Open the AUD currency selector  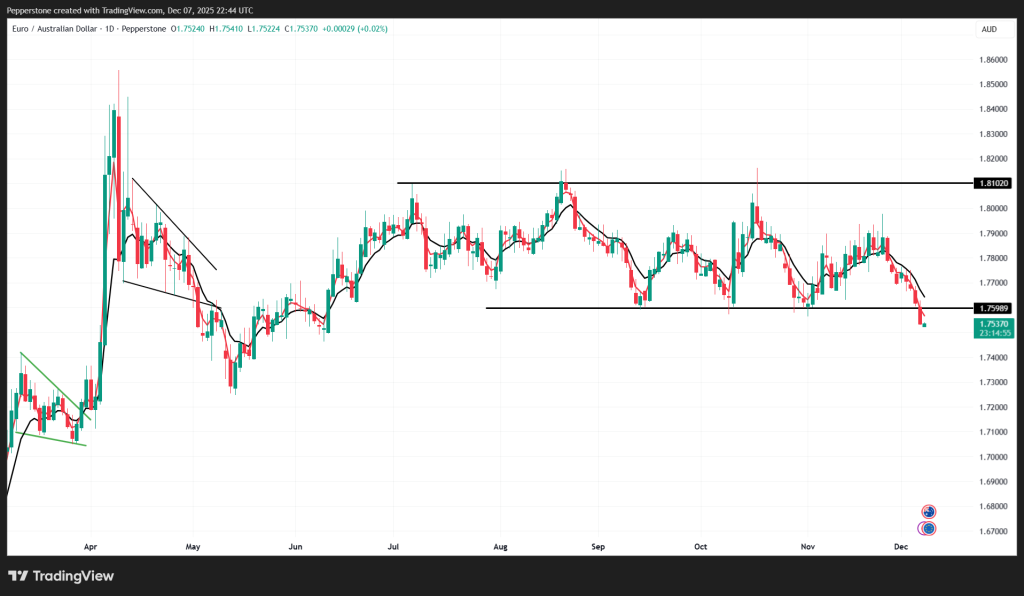click(x=989, y=30)
